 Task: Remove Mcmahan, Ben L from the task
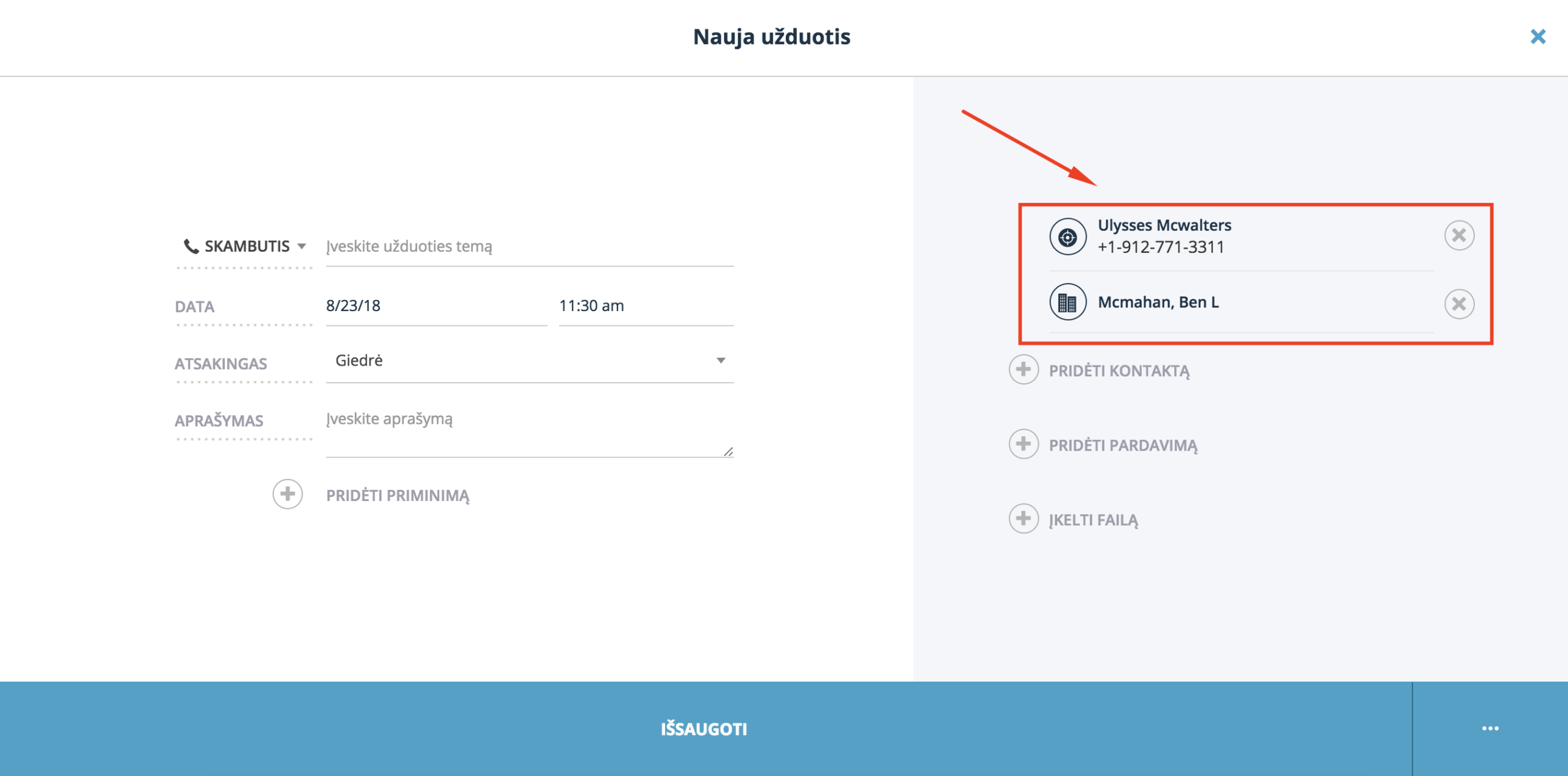tap(1459, 304)
